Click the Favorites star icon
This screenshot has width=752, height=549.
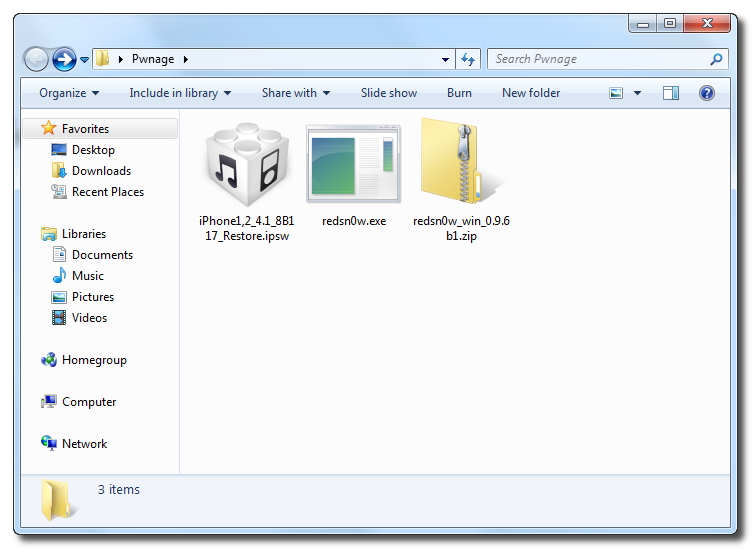point(48,128)
